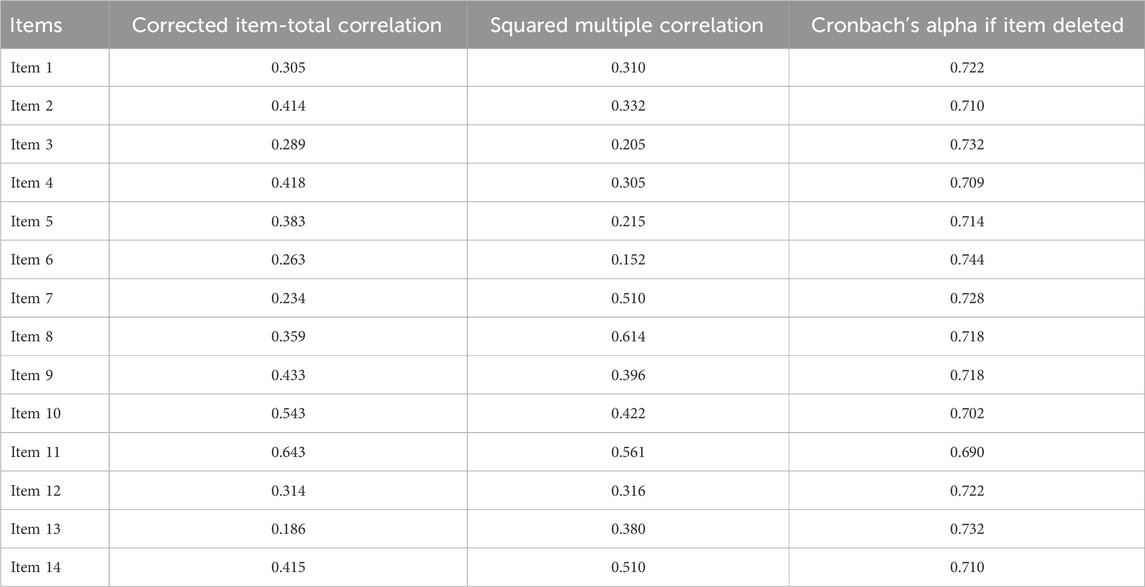Click the "Cronbach's alpha if item deleted" header
Viewport: 1145px width, 587px height.
(x=967, y=26)
